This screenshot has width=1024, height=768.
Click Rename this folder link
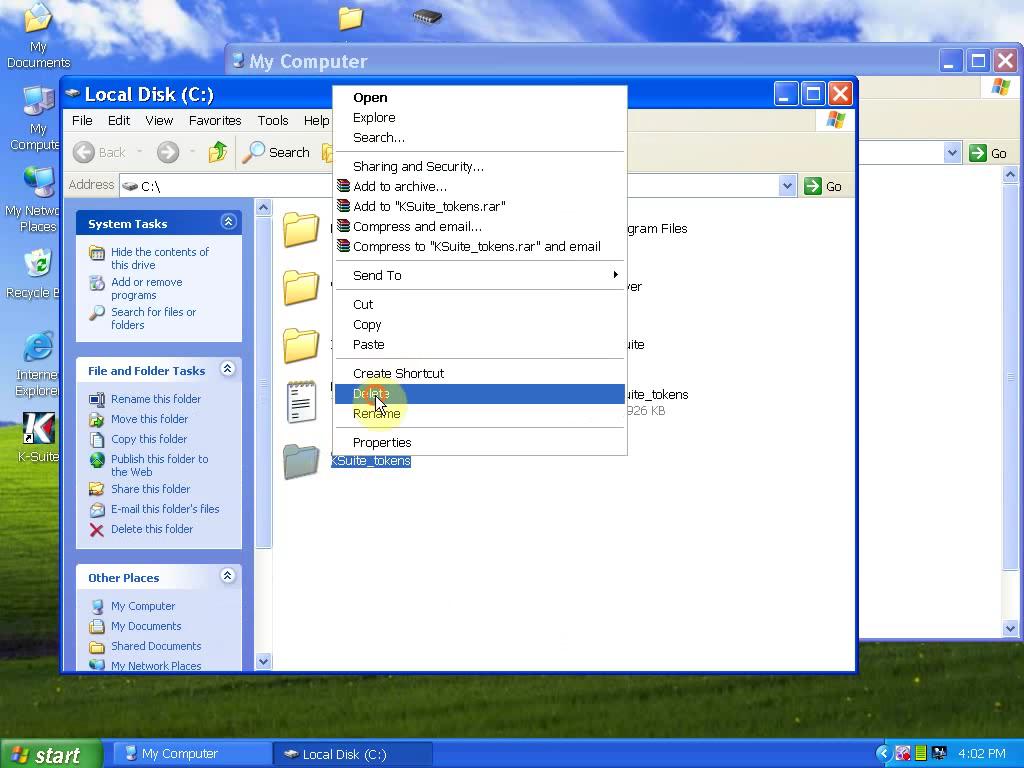[x=155, y=399]
